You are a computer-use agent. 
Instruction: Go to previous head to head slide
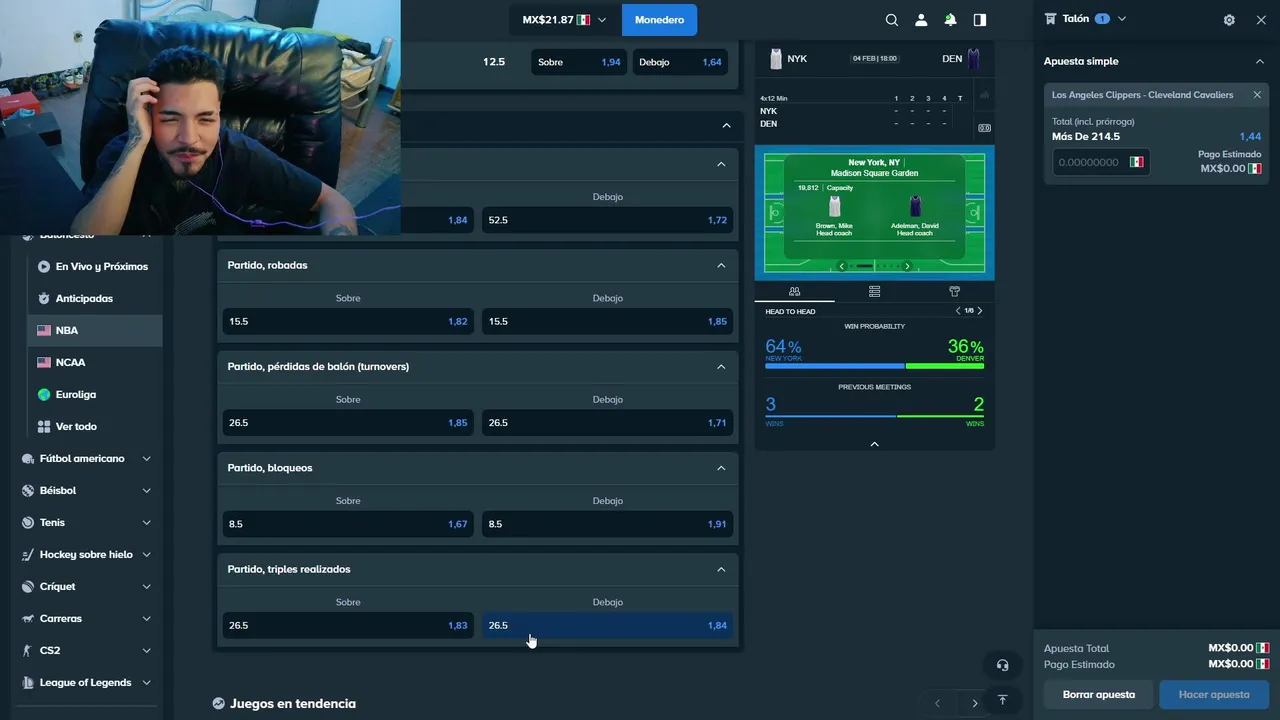coord(958,311)
